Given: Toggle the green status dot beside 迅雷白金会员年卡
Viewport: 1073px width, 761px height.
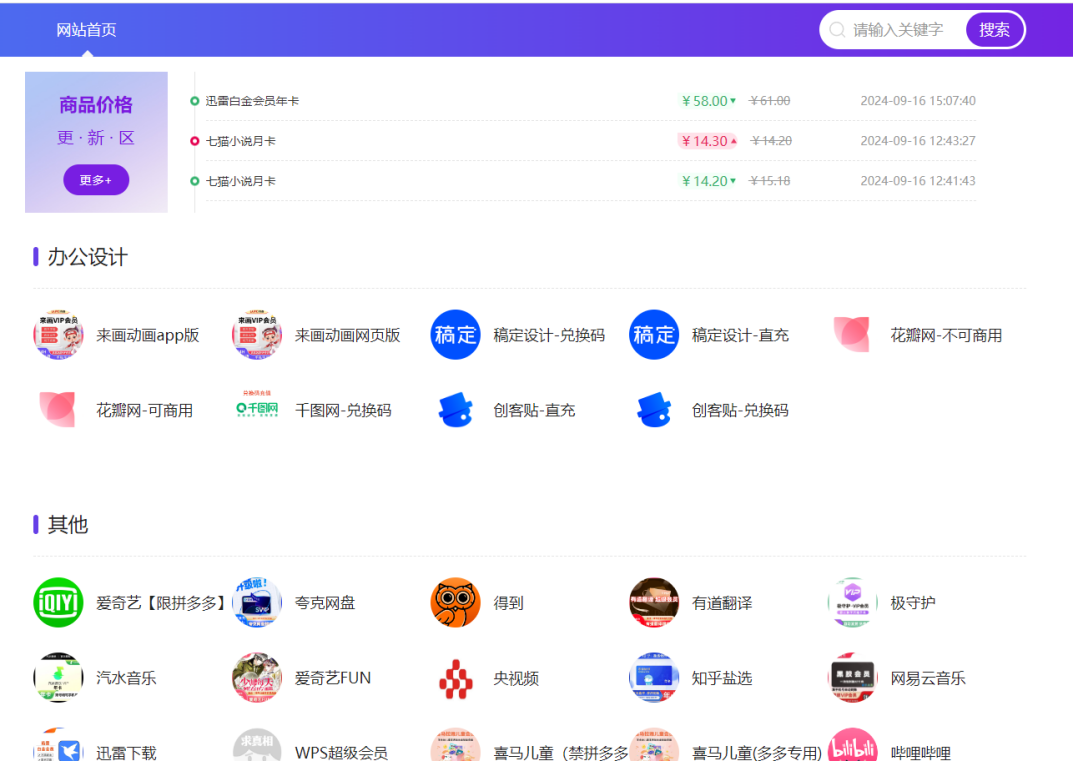Looking at the screenshot, I should pyautogui.click(x=195, y=101).
